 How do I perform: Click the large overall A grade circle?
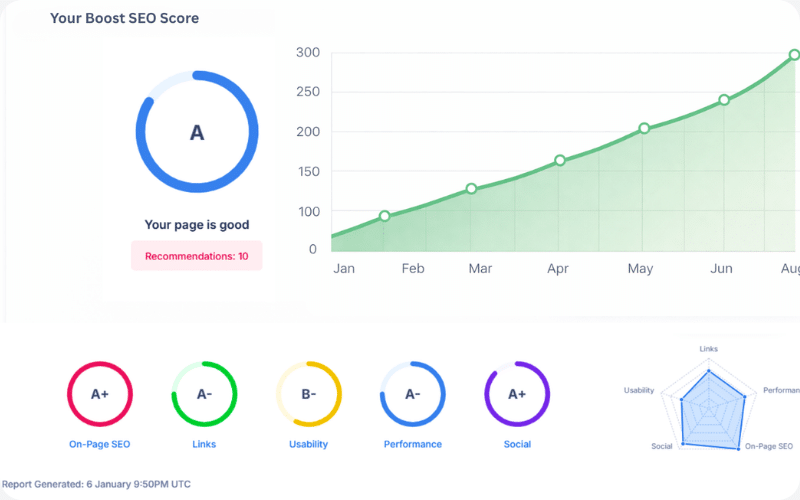(197, 133)
